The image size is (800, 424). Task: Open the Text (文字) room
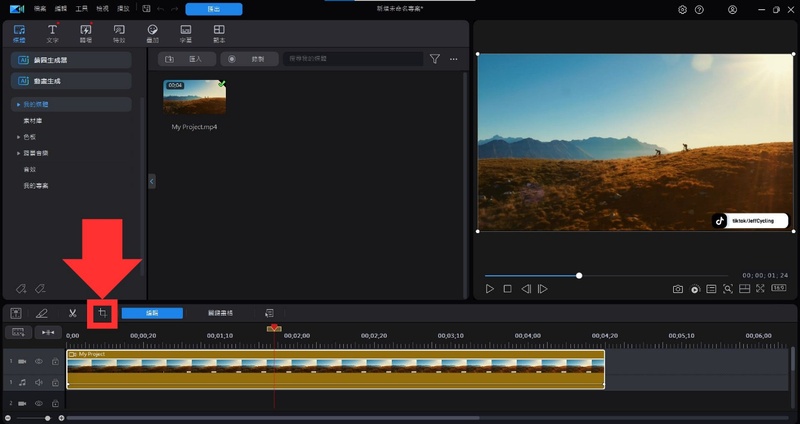(52, 33)
